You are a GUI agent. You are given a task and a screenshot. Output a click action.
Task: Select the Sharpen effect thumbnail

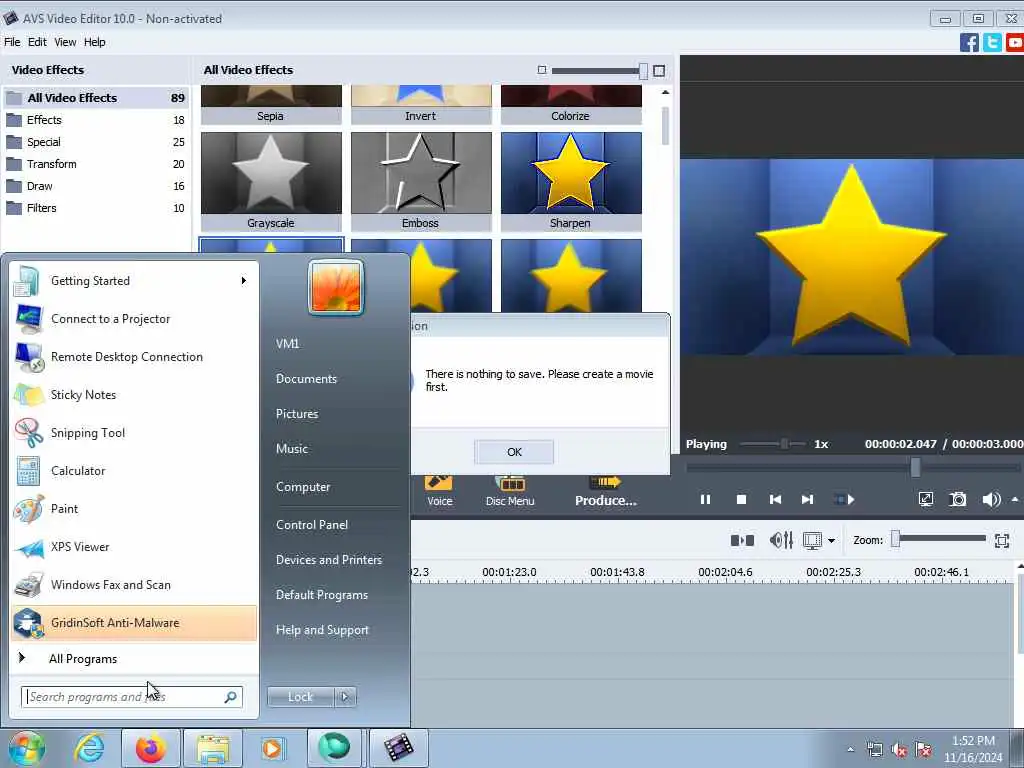(x=571, y=182)
